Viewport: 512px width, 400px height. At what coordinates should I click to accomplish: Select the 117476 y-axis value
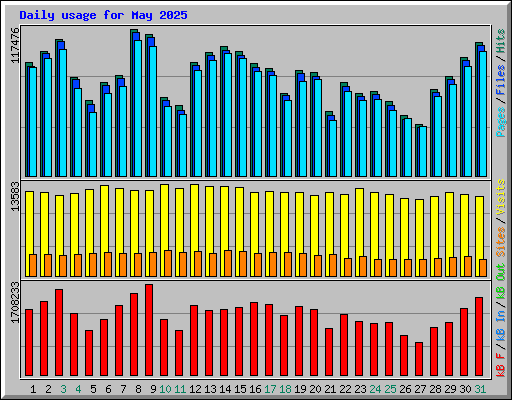(x=15, y=45)
